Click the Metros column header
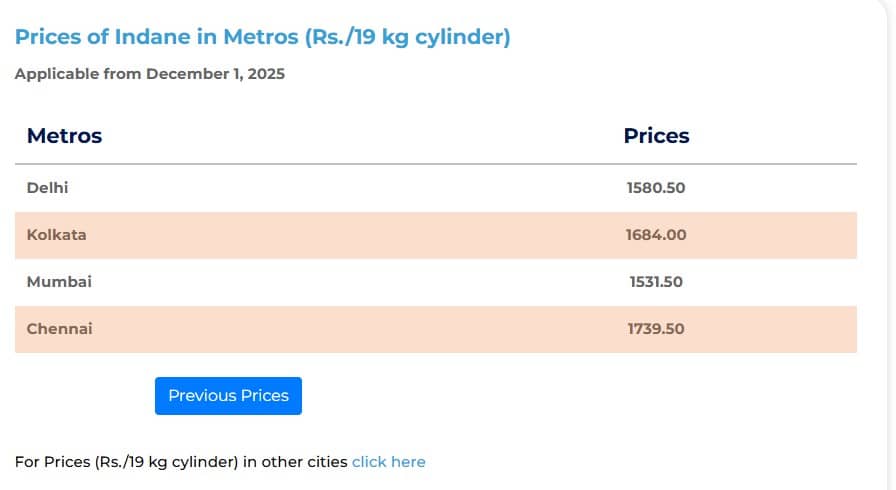Screen dimensions: 896x490 click(x=64, y=136)
